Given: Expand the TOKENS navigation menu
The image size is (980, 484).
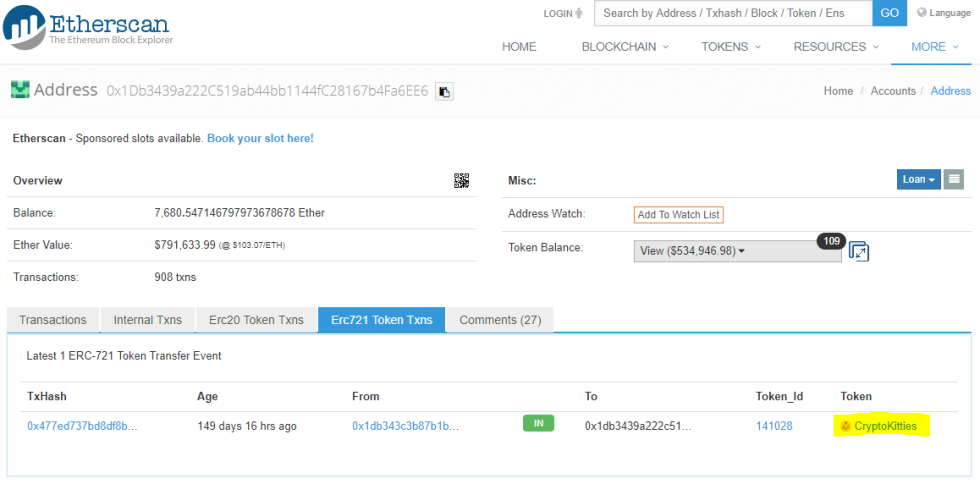Looking at the screenshot, I should [x=730, y=47].
